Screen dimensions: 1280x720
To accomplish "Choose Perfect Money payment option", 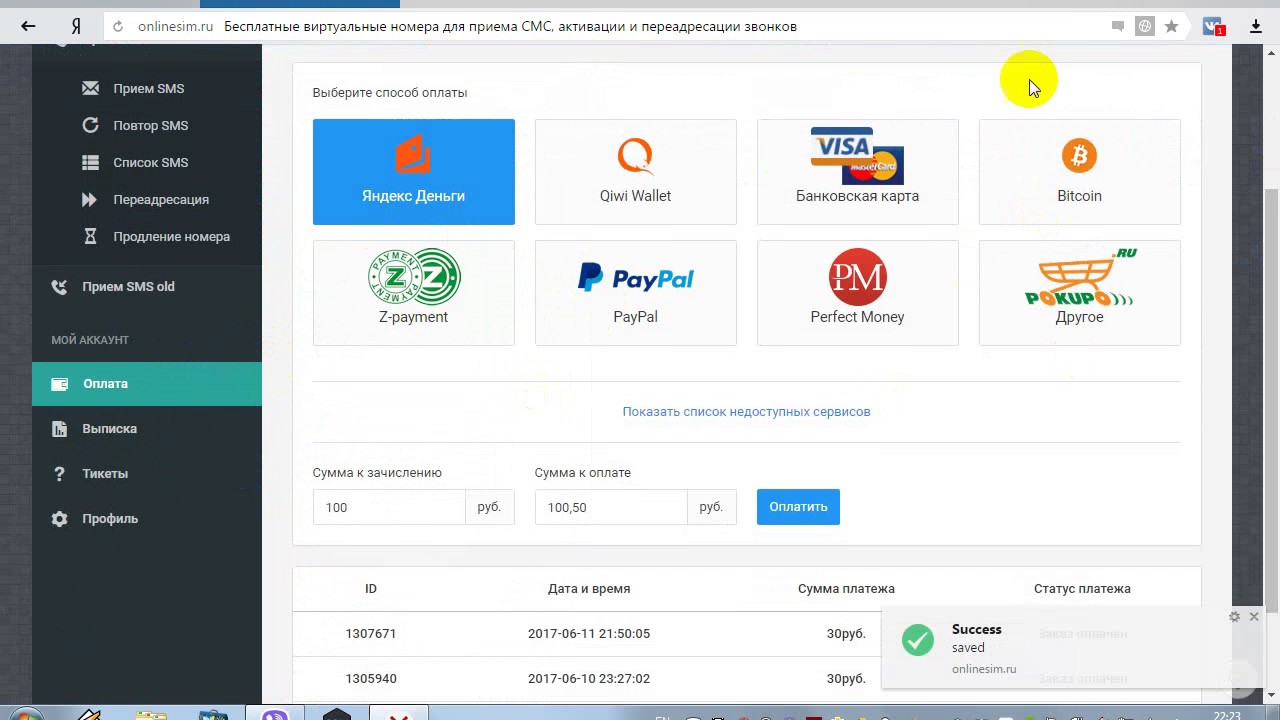I will click(x=858, y=293).
